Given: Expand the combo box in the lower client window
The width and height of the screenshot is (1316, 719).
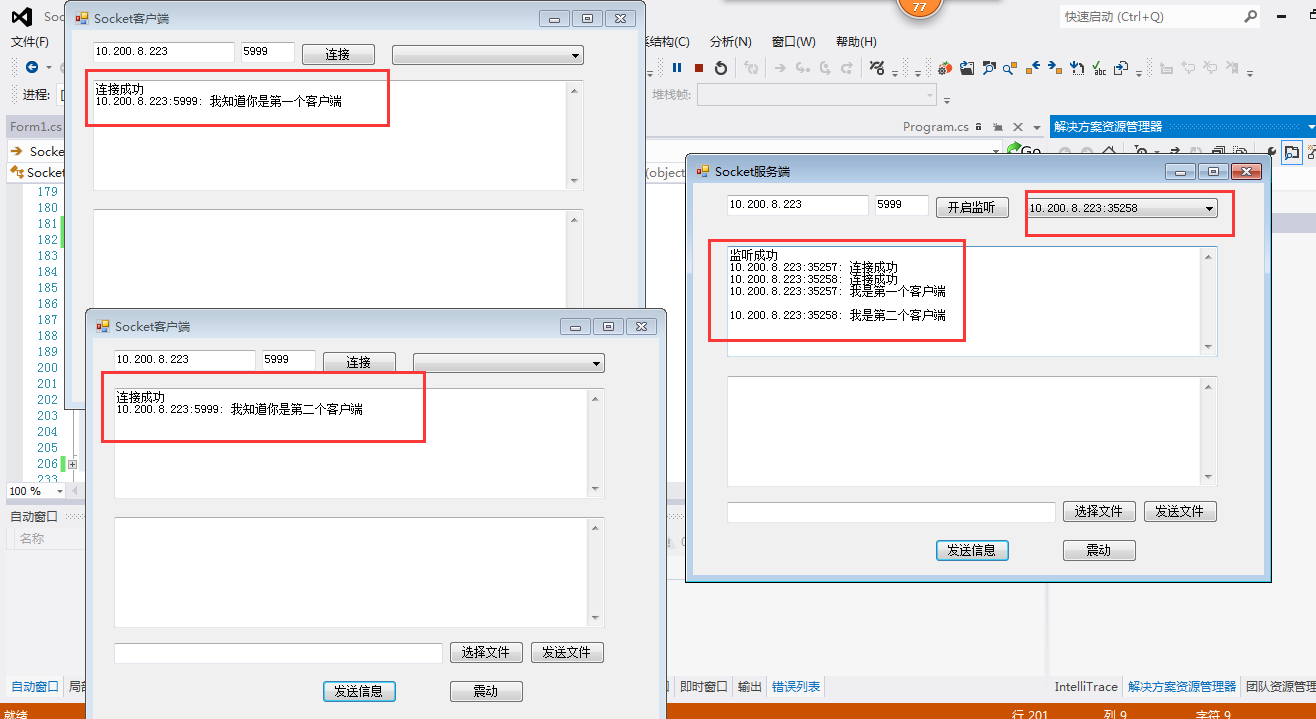Looking at the screenshot, I should coord(597,363).
